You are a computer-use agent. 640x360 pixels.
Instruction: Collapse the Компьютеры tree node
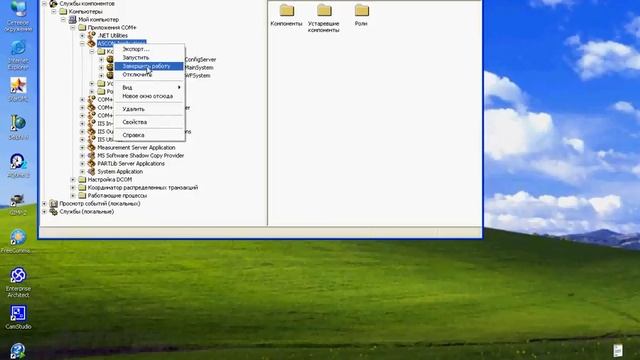pos(54,12)
